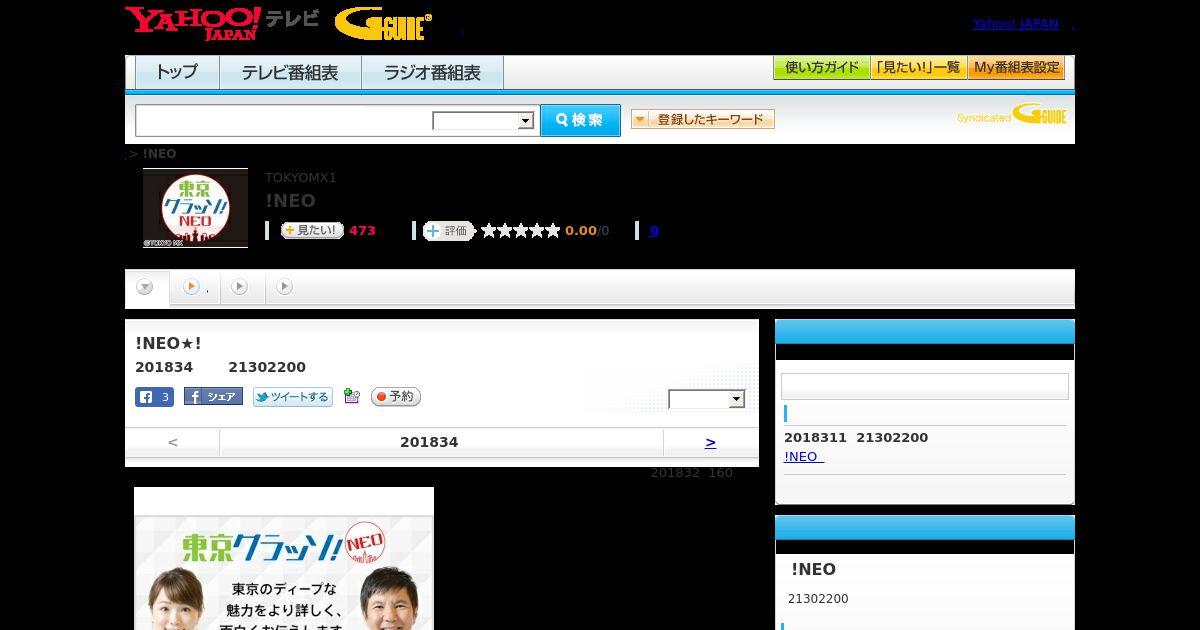Viewport: 1200px width, 630px height.
Task: Open My番組表設定
Action: pos(1016,68)
